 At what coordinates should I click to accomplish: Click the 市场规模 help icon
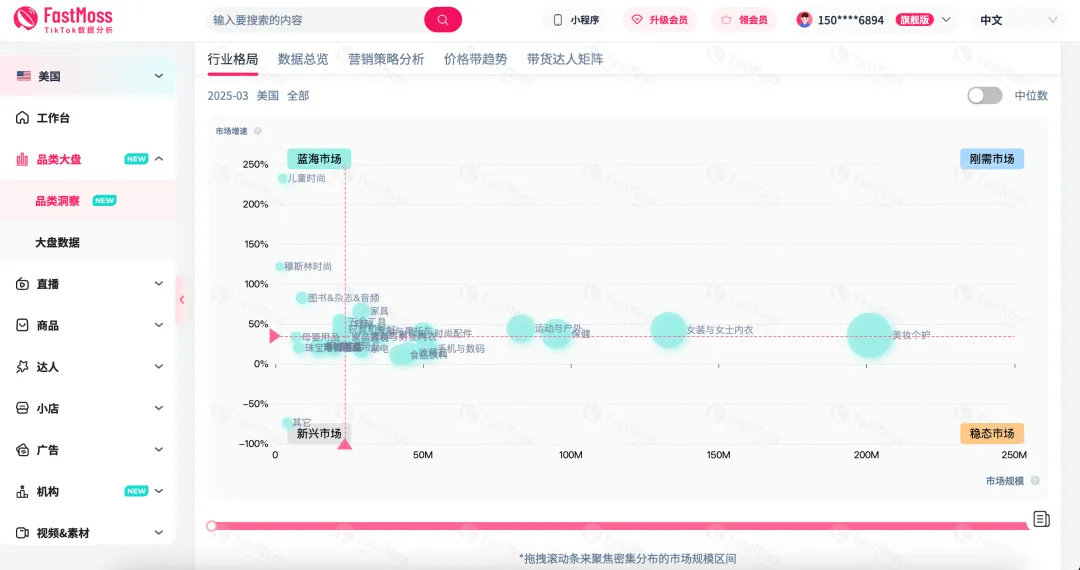(x=1035, y=481)
